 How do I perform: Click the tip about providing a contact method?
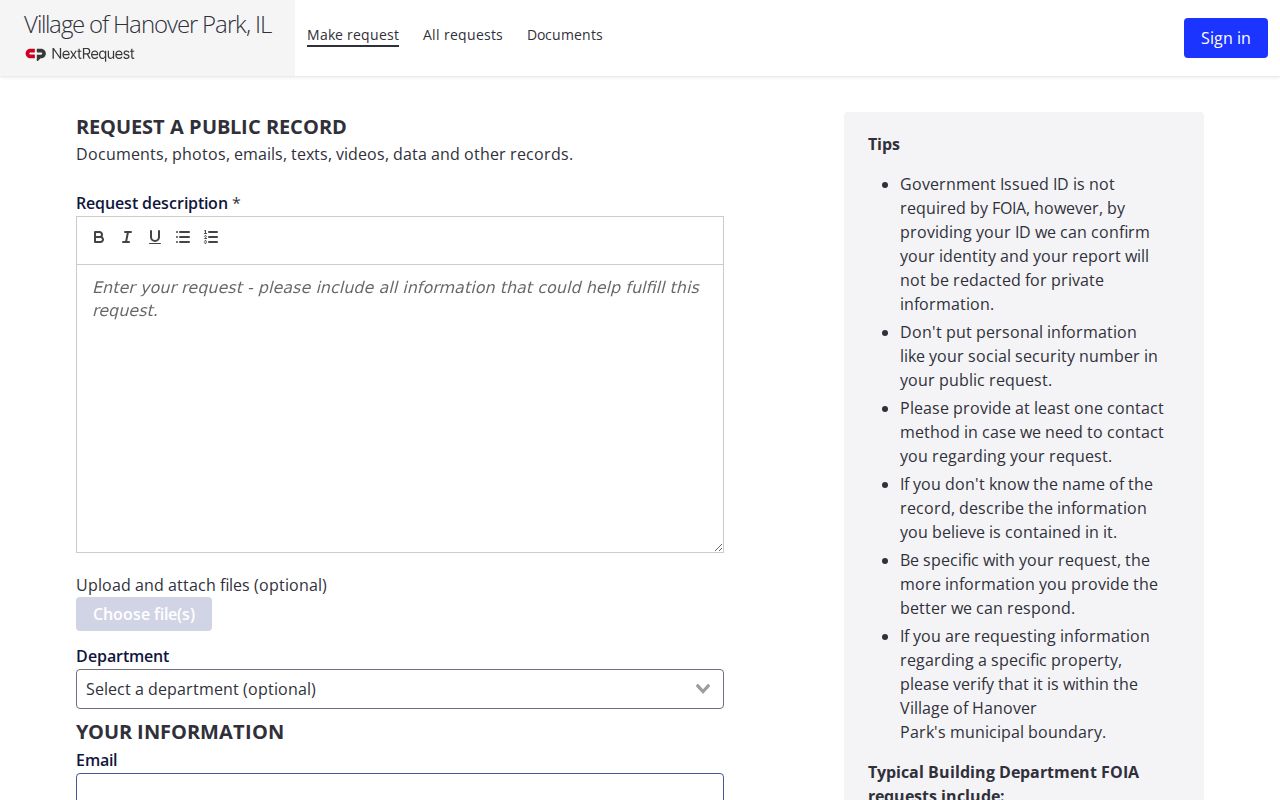click(1032, 432)
